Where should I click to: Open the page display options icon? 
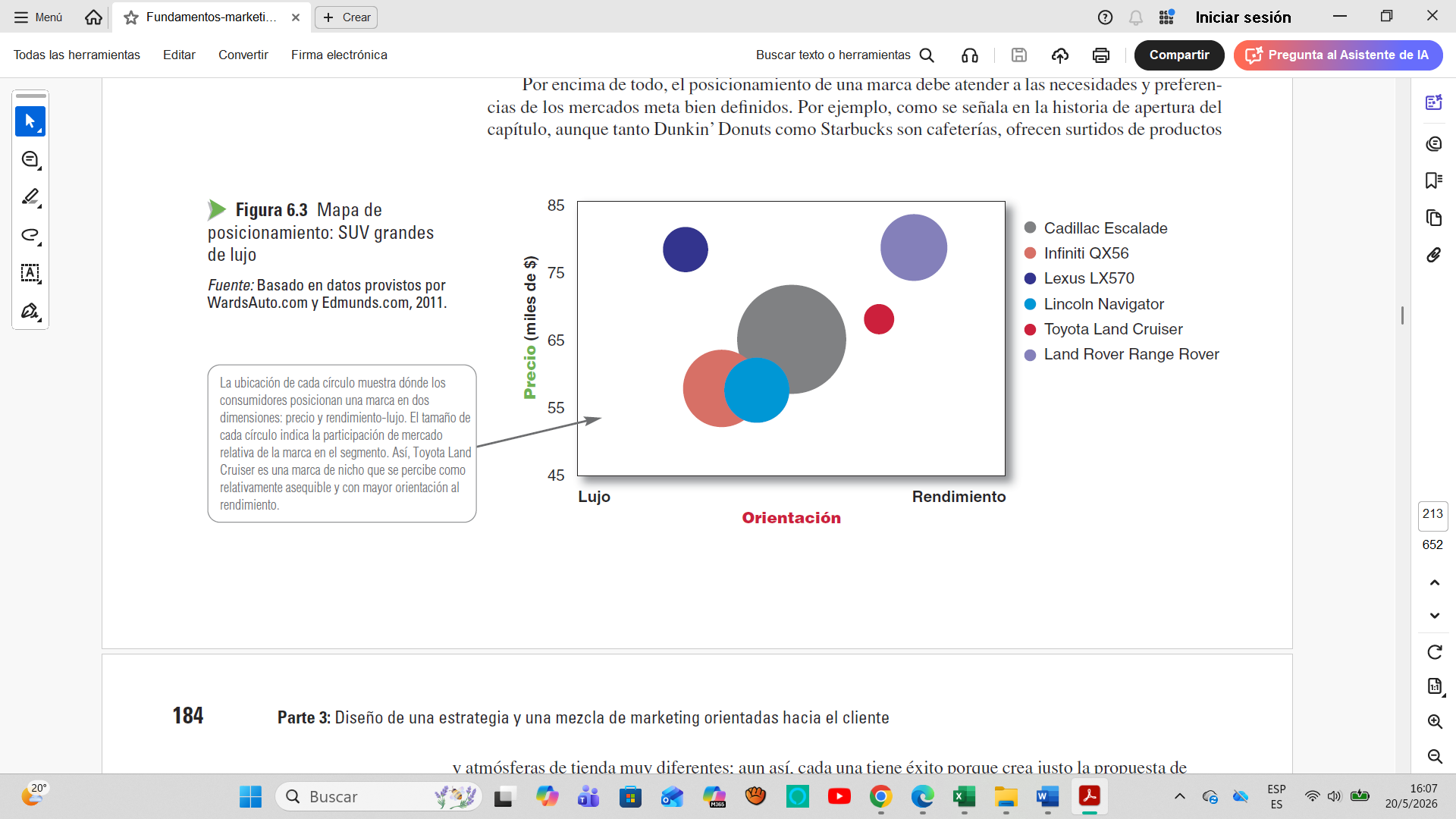click(x=1434, y=686)
